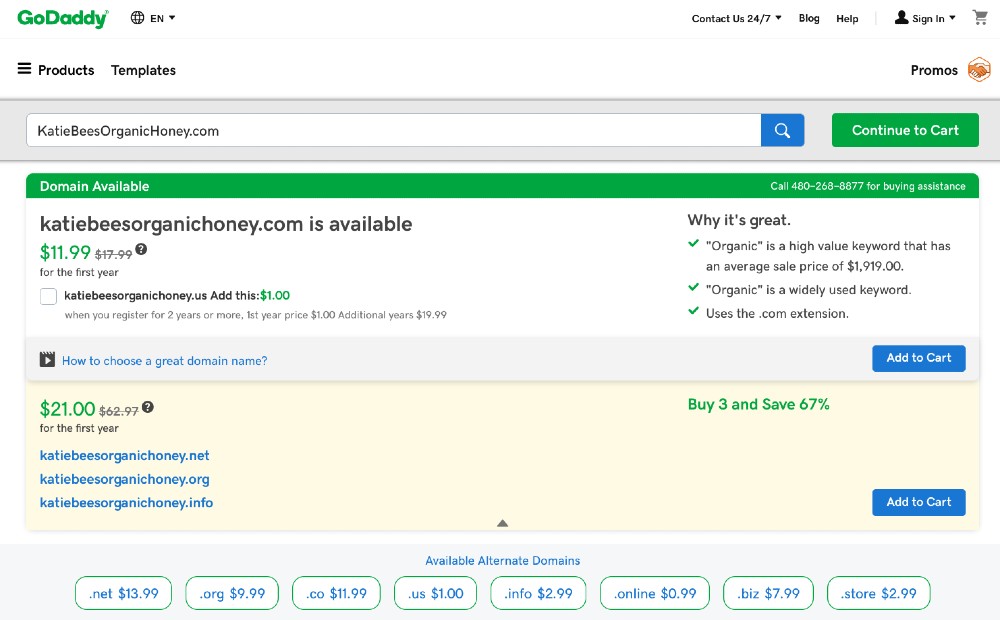Viewport: 1000px width, 620px height.
Task: Click the blue search magnifier button
Action: [x=783, y=130]
